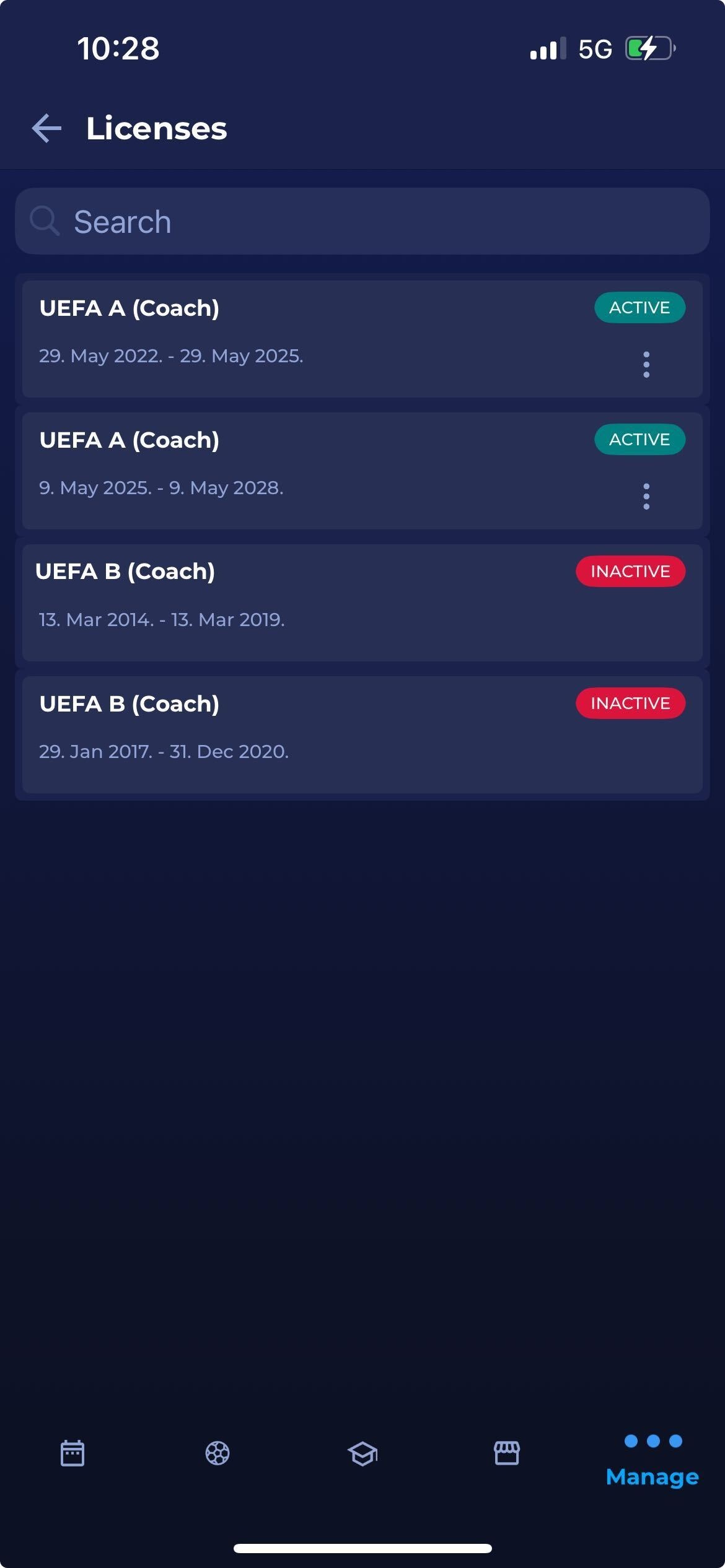The width and height of the screenshot is (725, 1568).
Task: Open the graduation cap education icon
Action: click(x=362, y=1453)
